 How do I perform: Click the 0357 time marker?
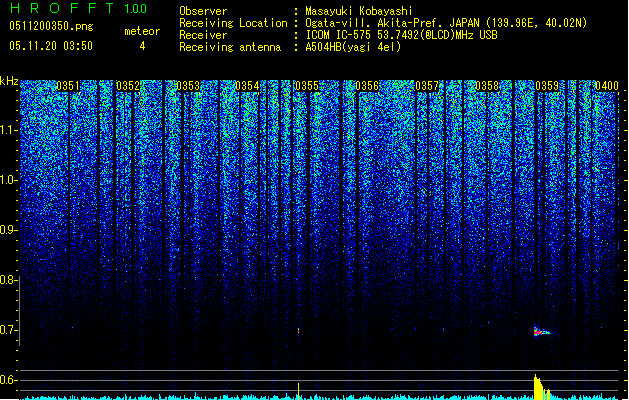[x=427, y=86]
